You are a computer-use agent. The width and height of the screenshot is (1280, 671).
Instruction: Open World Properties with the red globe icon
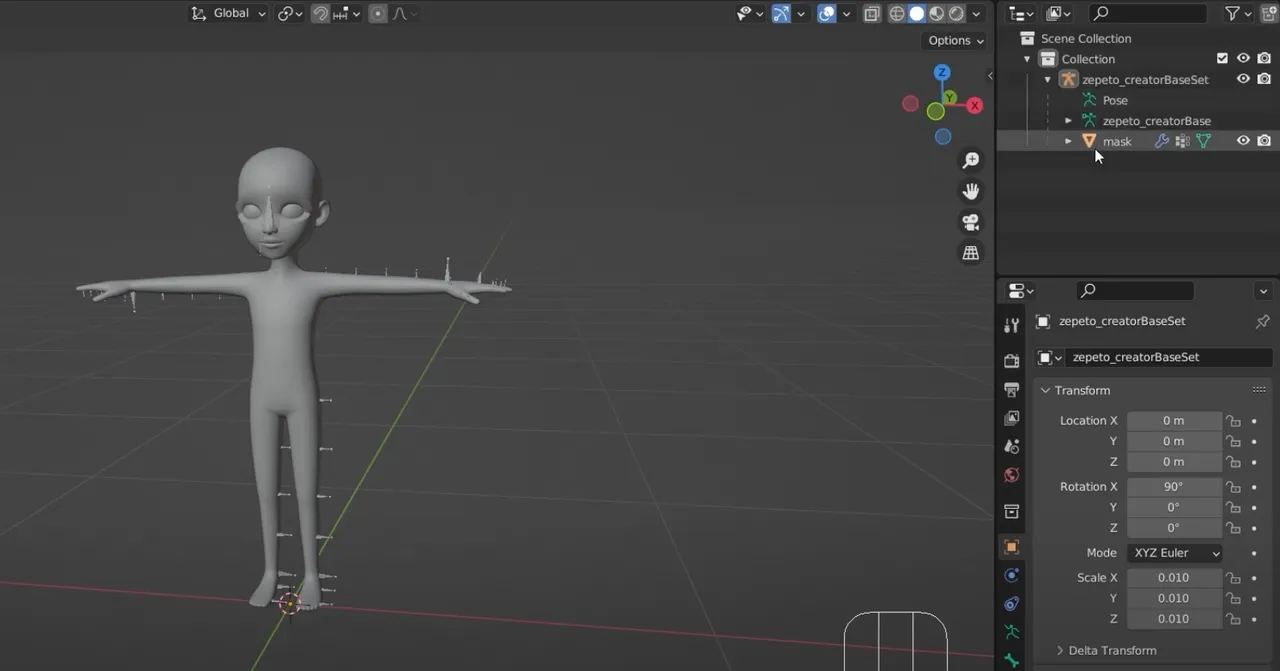(x=1011, y=475)
